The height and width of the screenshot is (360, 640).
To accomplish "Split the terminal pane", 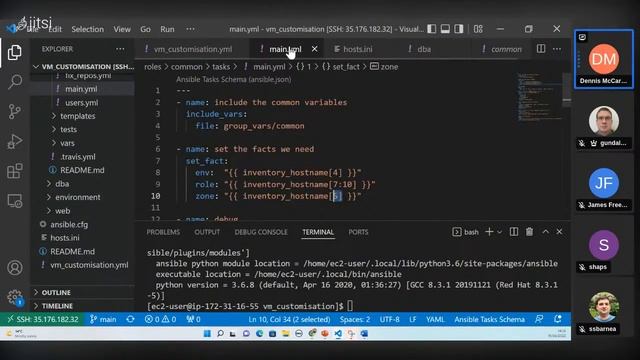I will tap(514, 232).
